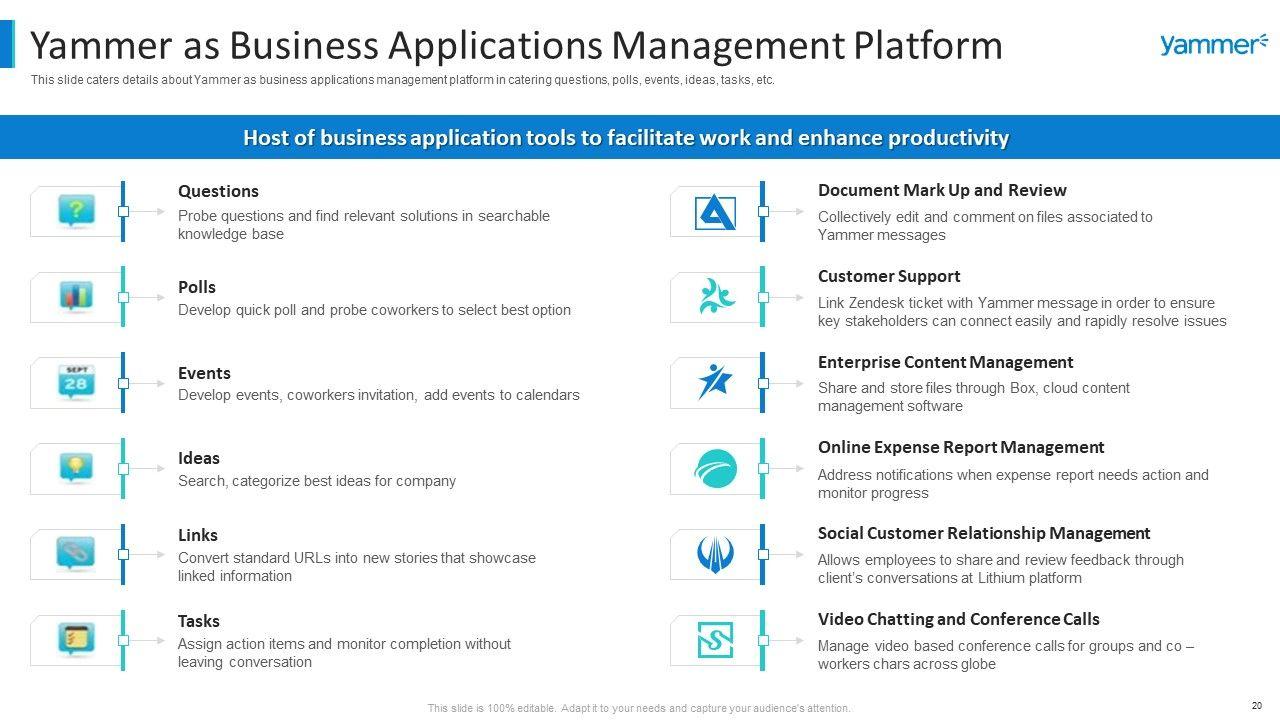Click the Ideas light bulb icon
Screen dimensions: 1280x720
point(76,468)
